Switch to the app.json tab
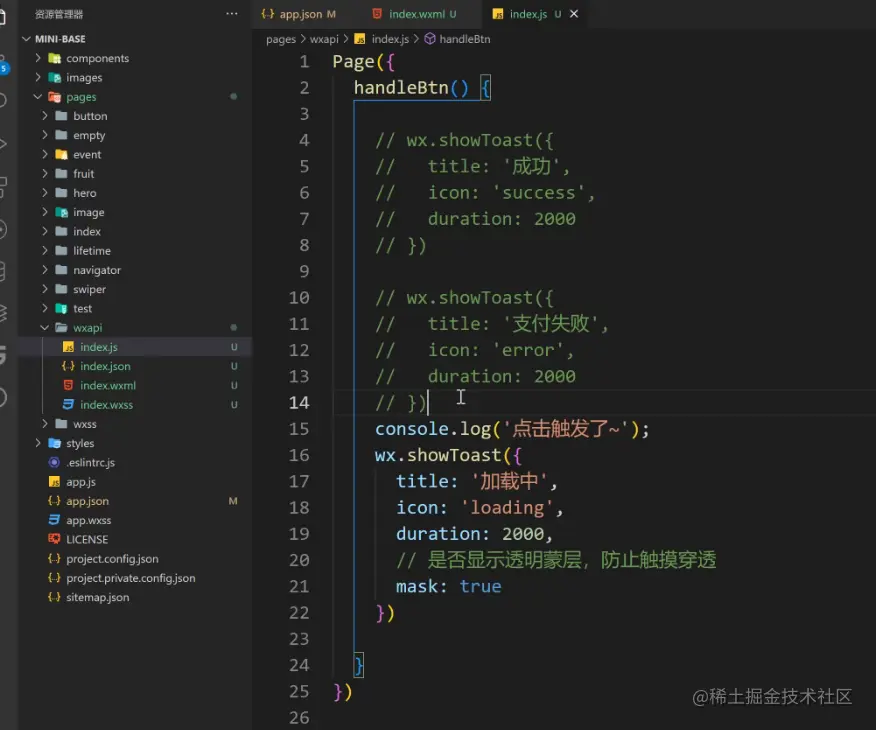This screenshot has height=730, width=876. (x=301, y=14)
